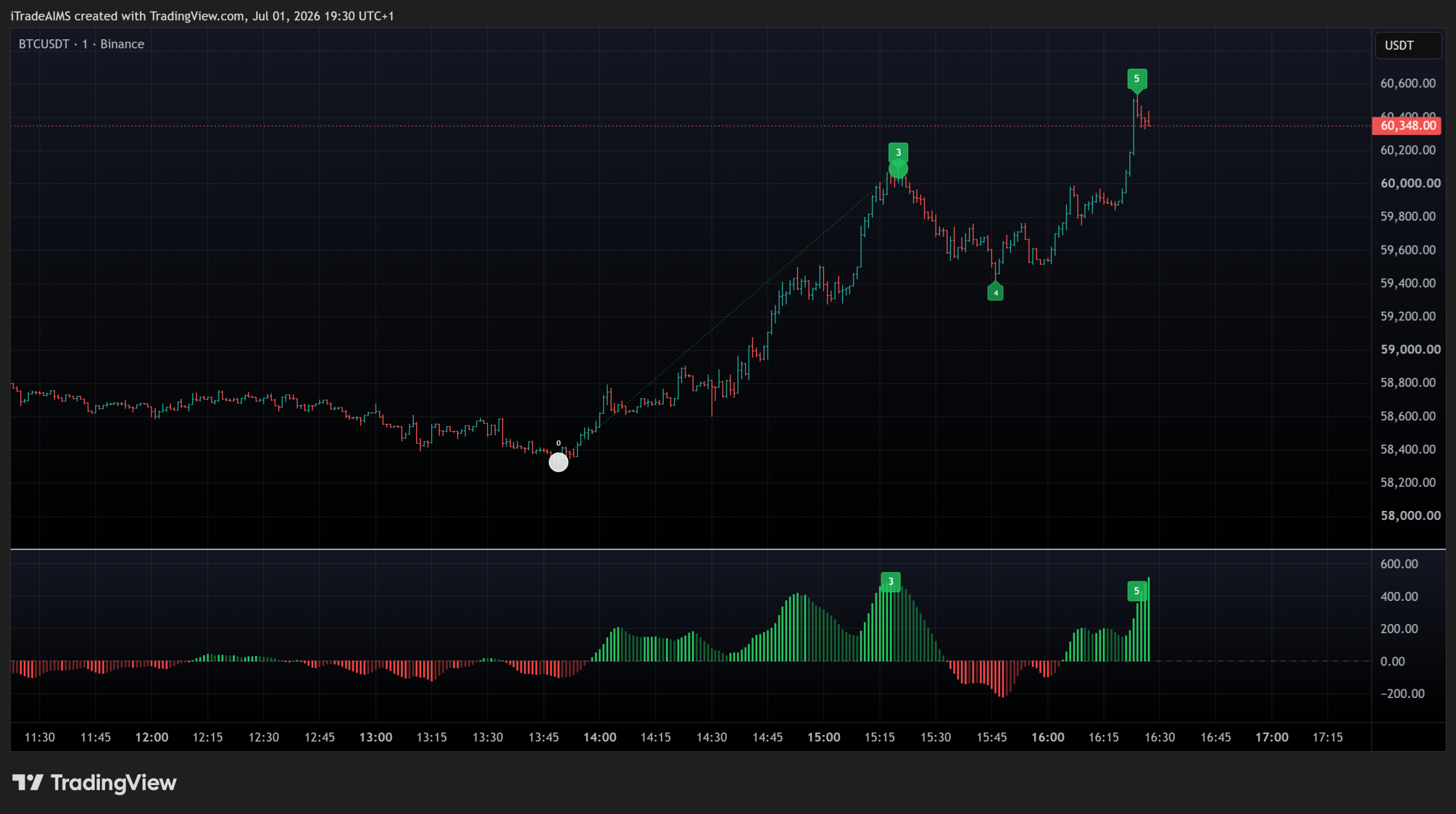Click the 15:15 time axis label
The height and width of the screenshot is (814, 1456).
(879, 737)
